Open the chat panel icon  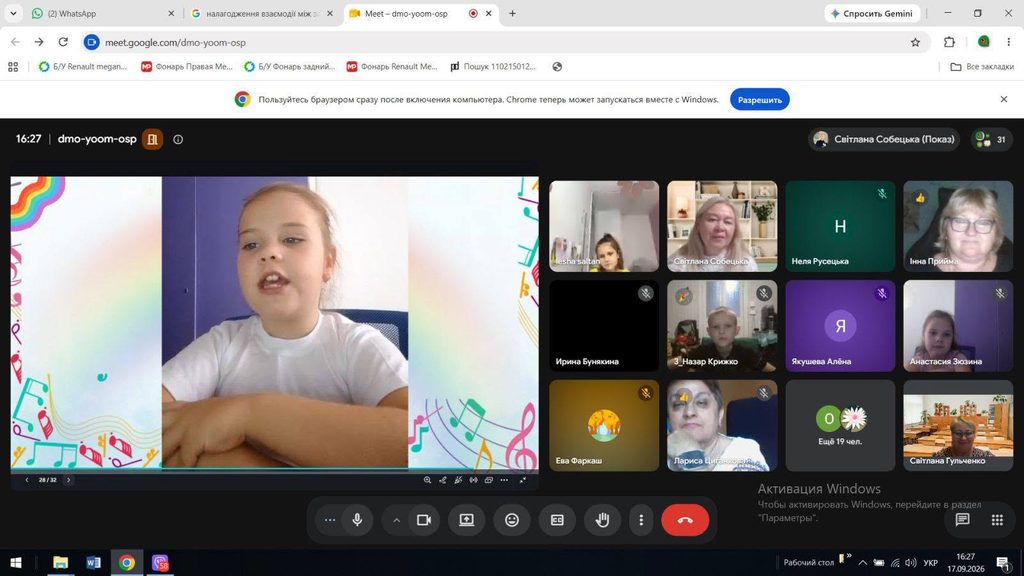click(962, 520)
